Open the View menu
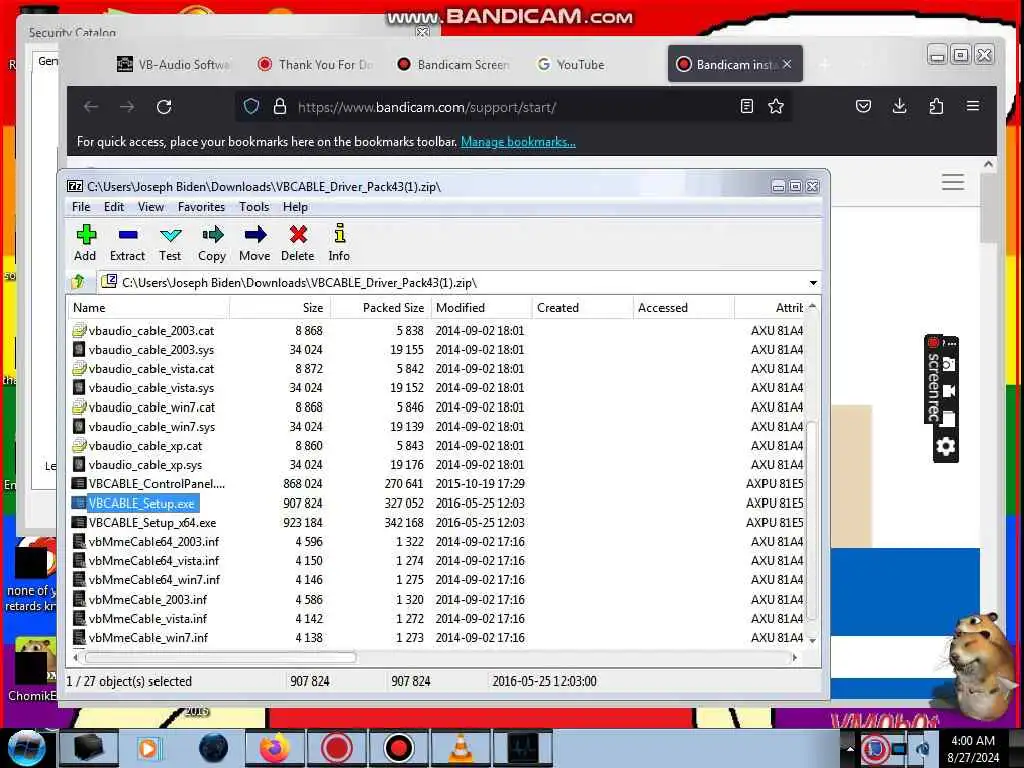This screenshot has width=1024, height=768. 151,206
